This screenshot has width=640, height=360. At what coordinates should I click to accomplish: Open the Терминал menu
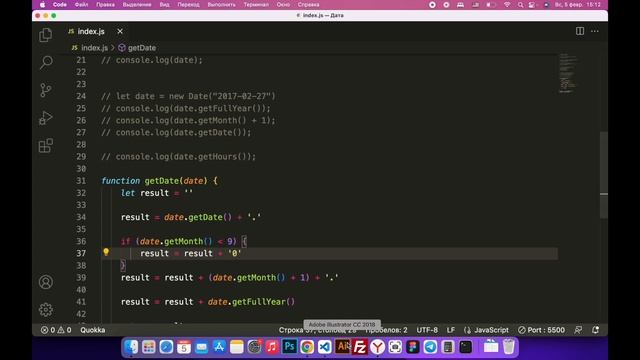click(x=256, y=4)
